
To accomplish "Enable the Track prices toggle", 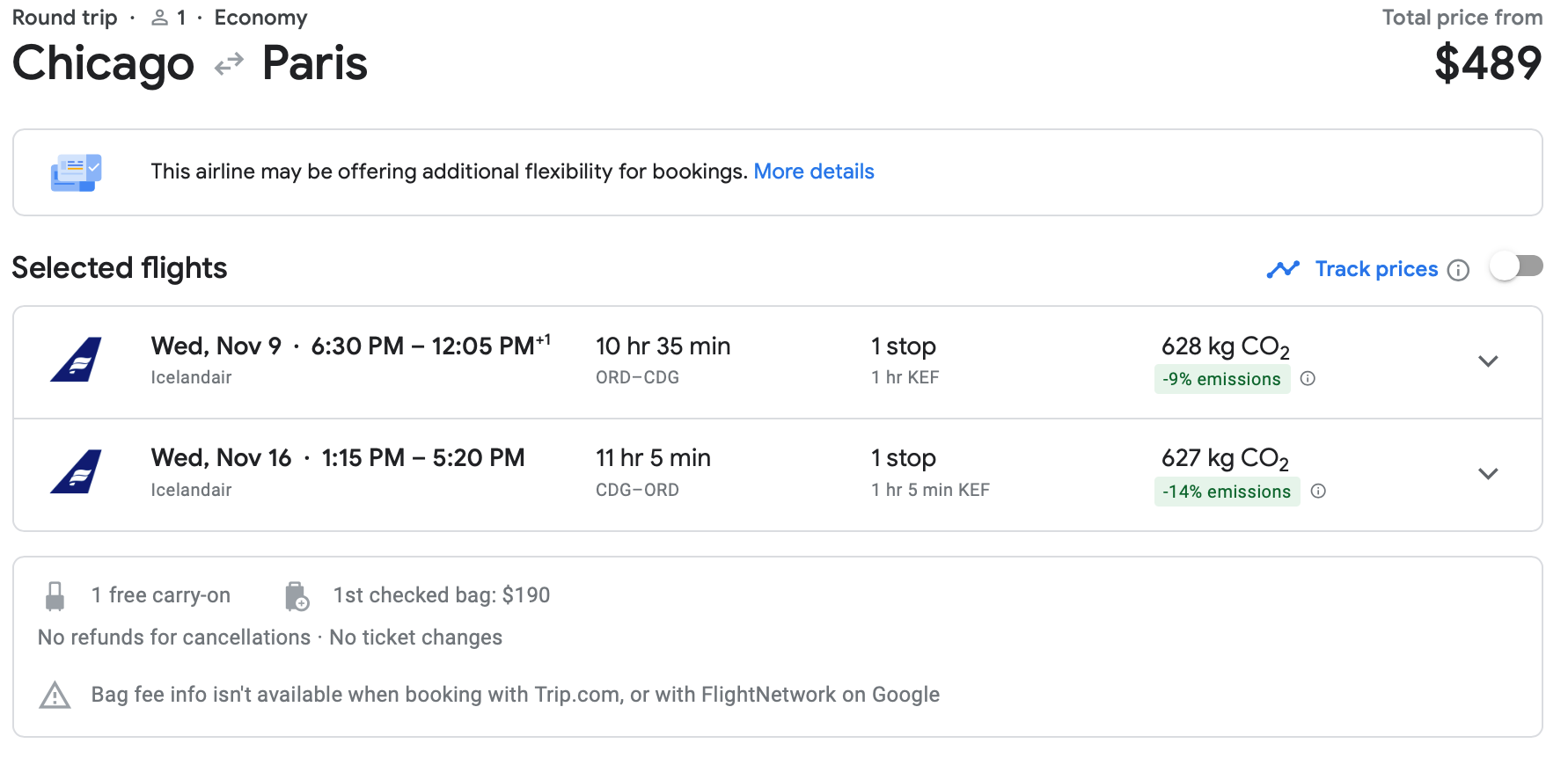I will [x=1516, y=266].
